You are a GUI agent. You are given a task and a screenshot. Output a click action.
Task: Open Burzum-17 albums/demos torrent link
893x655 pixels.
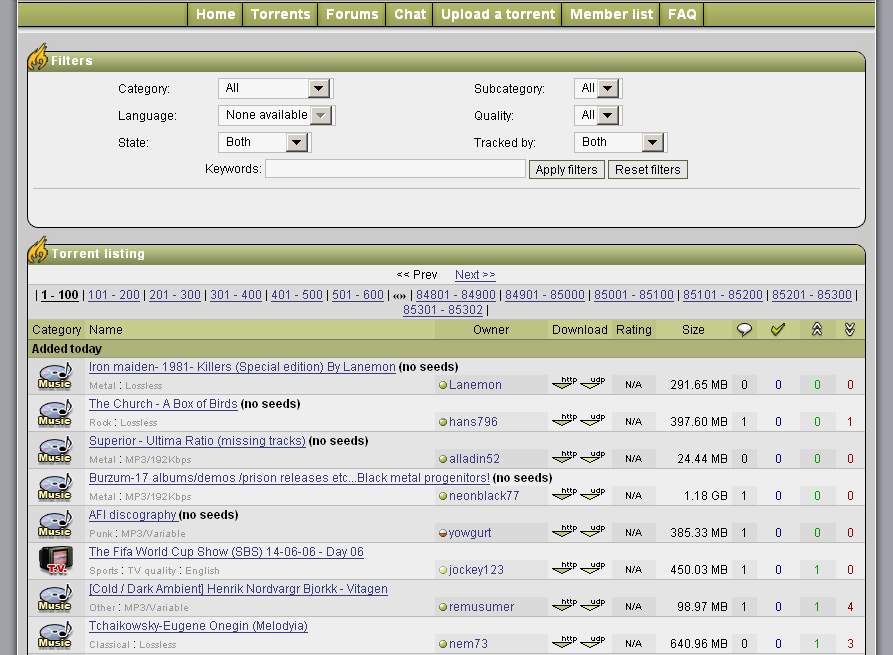click(x=289, y=478)
